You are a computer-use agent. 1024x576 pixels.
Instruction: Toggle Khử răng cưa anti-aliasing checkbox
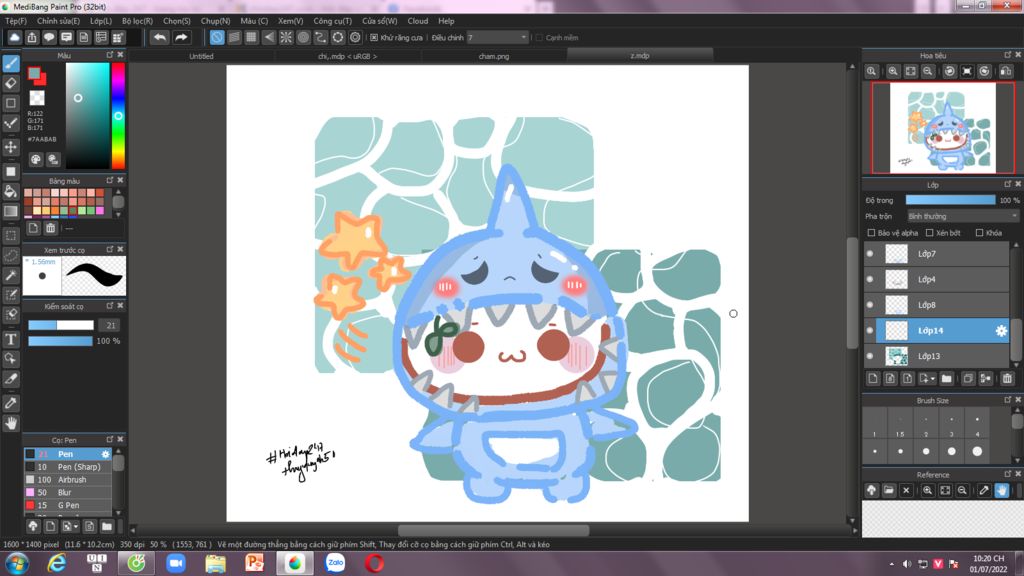point(374,38)
